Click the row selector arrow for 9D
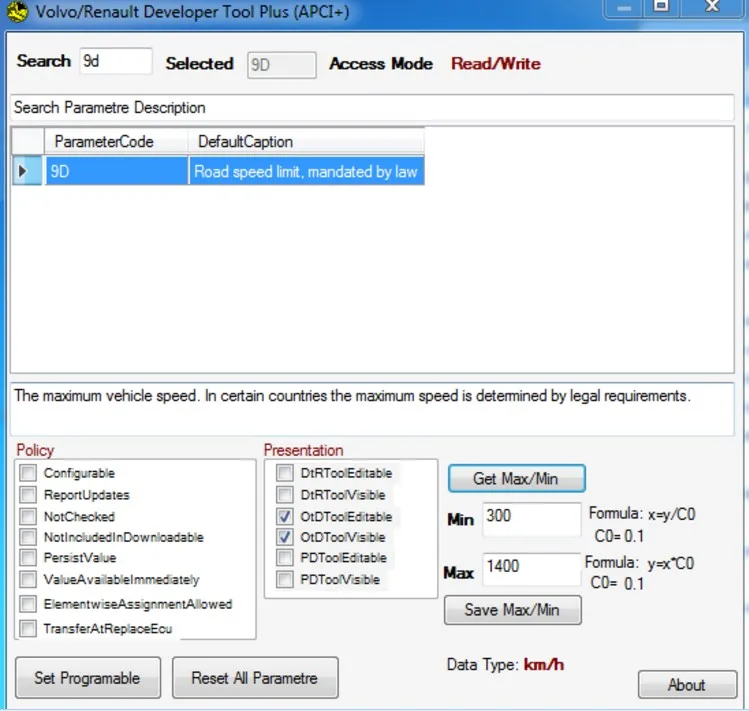Viewport: 749px width, 711px height. [27, 171]
